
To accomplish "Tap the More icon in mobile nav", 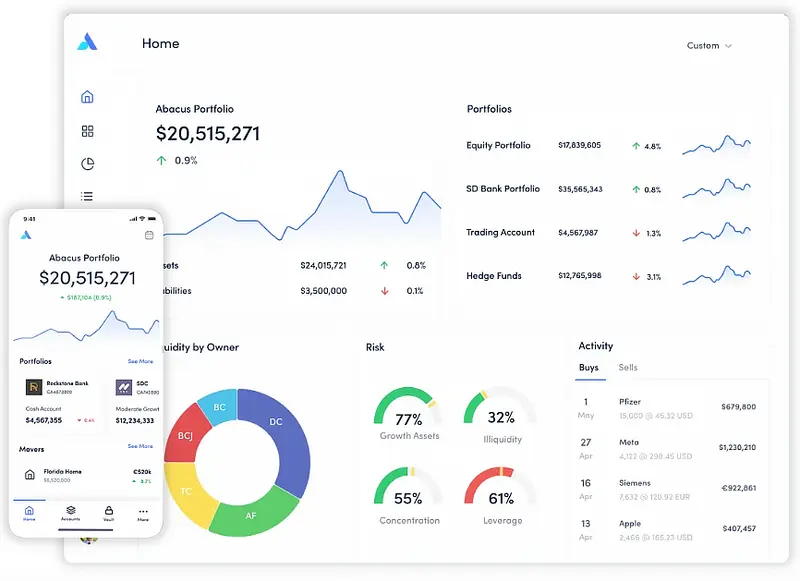I will (x=143, y=512).
